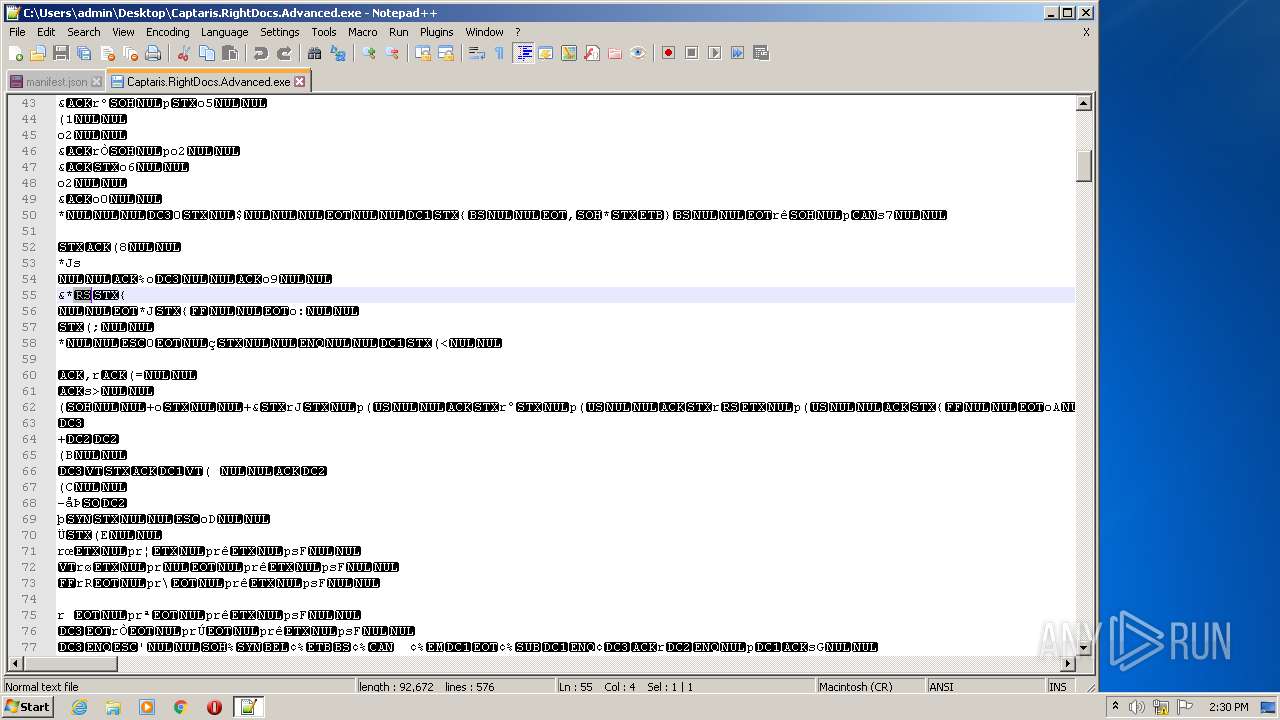The height and width of the screenshot is (720, 1280).
Task: Toggle file monitoring eye icon
Action: 638,53
